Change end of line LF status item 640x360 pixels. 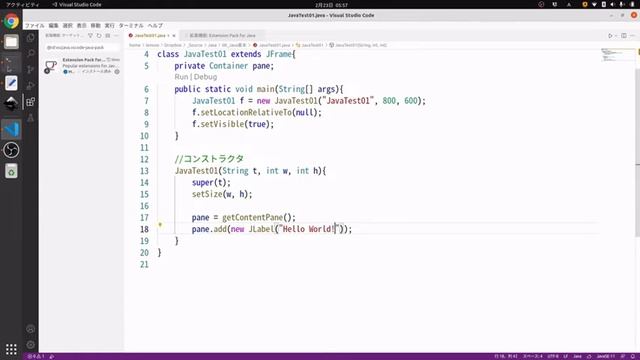(x=566, y=356)
